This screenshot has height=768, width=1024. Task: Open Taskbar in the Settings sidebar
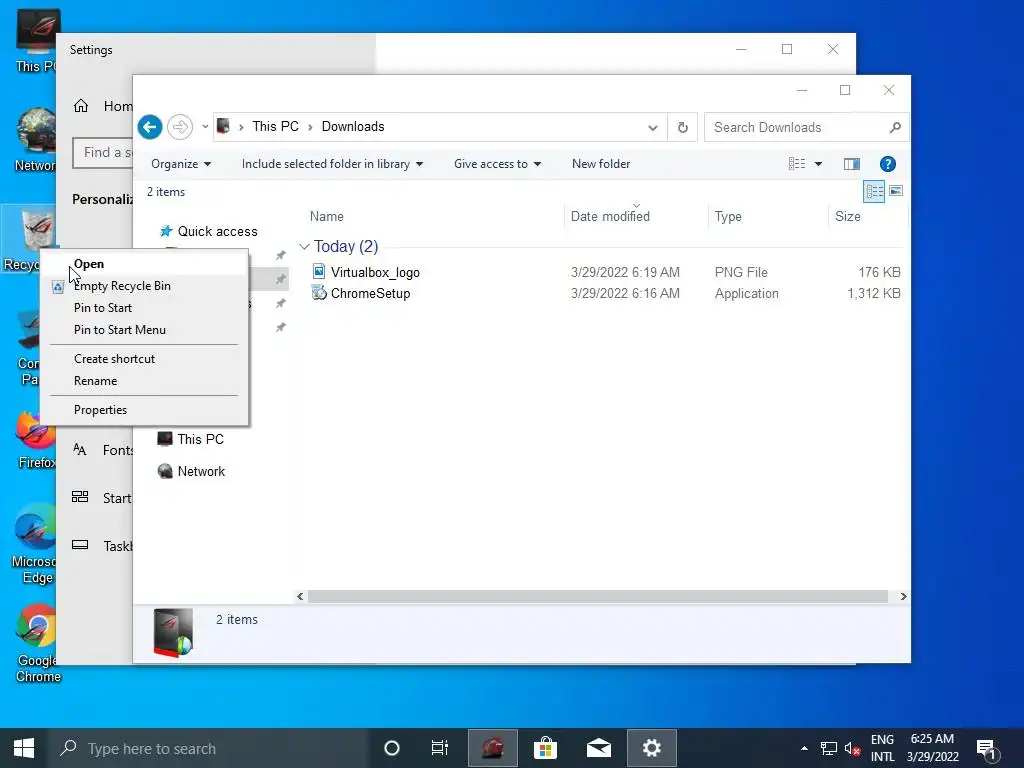101,545
